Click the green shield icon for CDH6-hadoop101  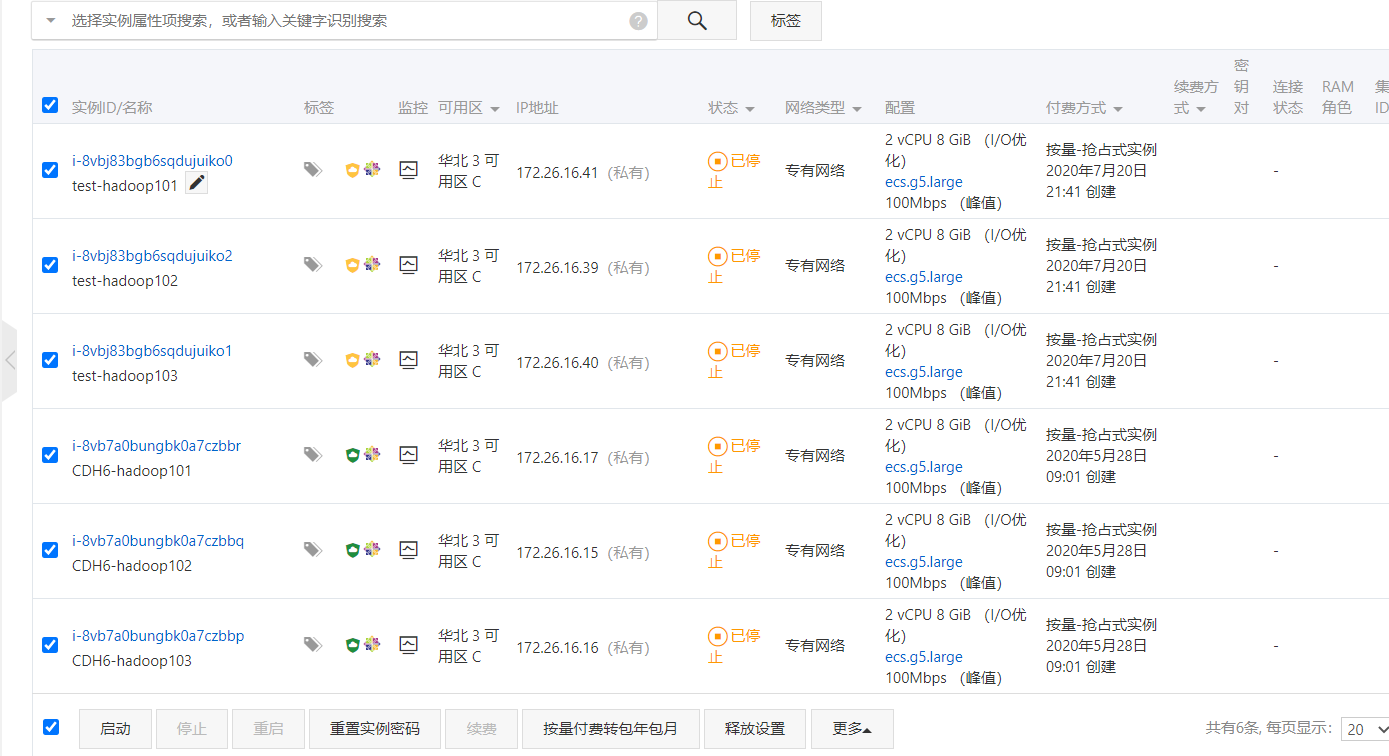(x=352, y=455)
